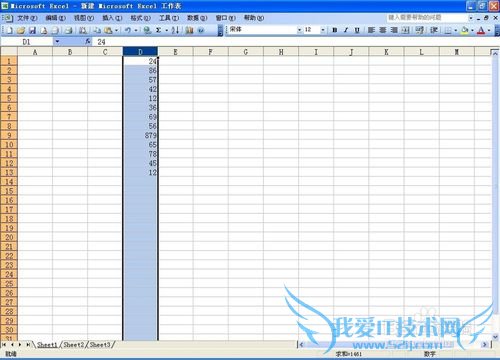Expand the font color dropdown arrow

tap(489, 30)
